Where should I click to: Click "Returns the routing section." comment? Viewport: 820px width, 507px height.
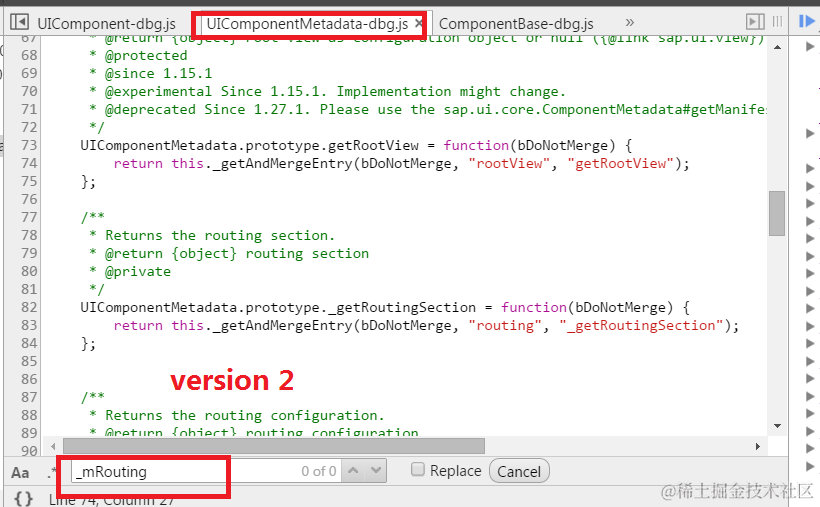(220, 235)
